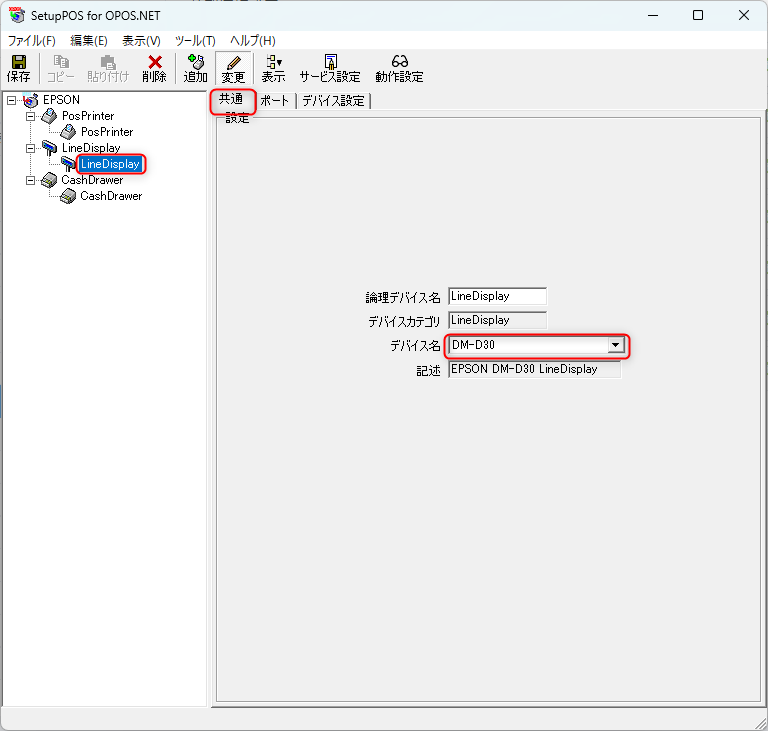This screenshot has width=768, height=731.
Task: Collapse the LineDisplay tree branch
Action: 30,148
